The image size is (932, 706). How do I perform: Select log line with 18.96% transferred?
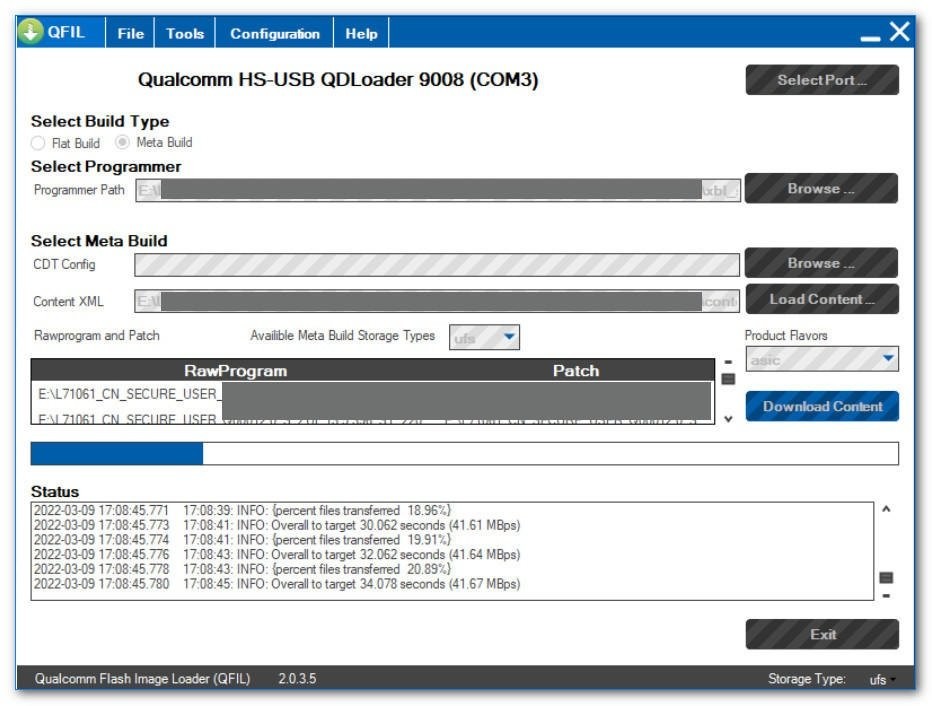click(242, 510)
